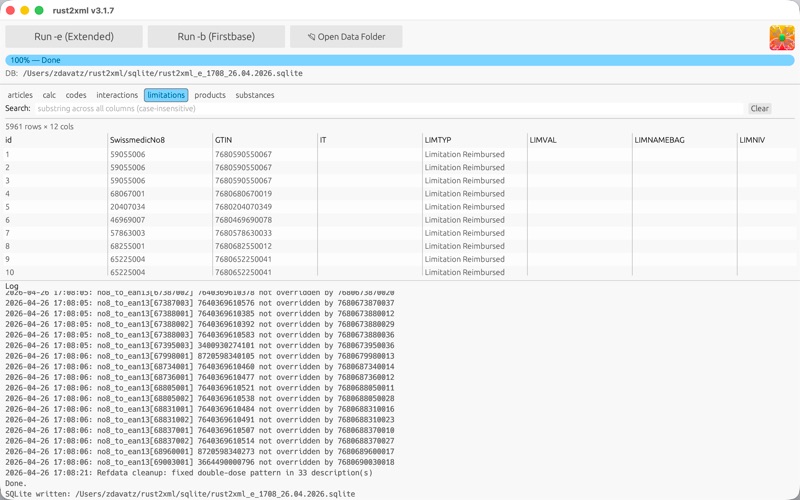Click the green zoom window button
Image resolution: width=800 pixels, height=500 pixels.
coord(39,10)
